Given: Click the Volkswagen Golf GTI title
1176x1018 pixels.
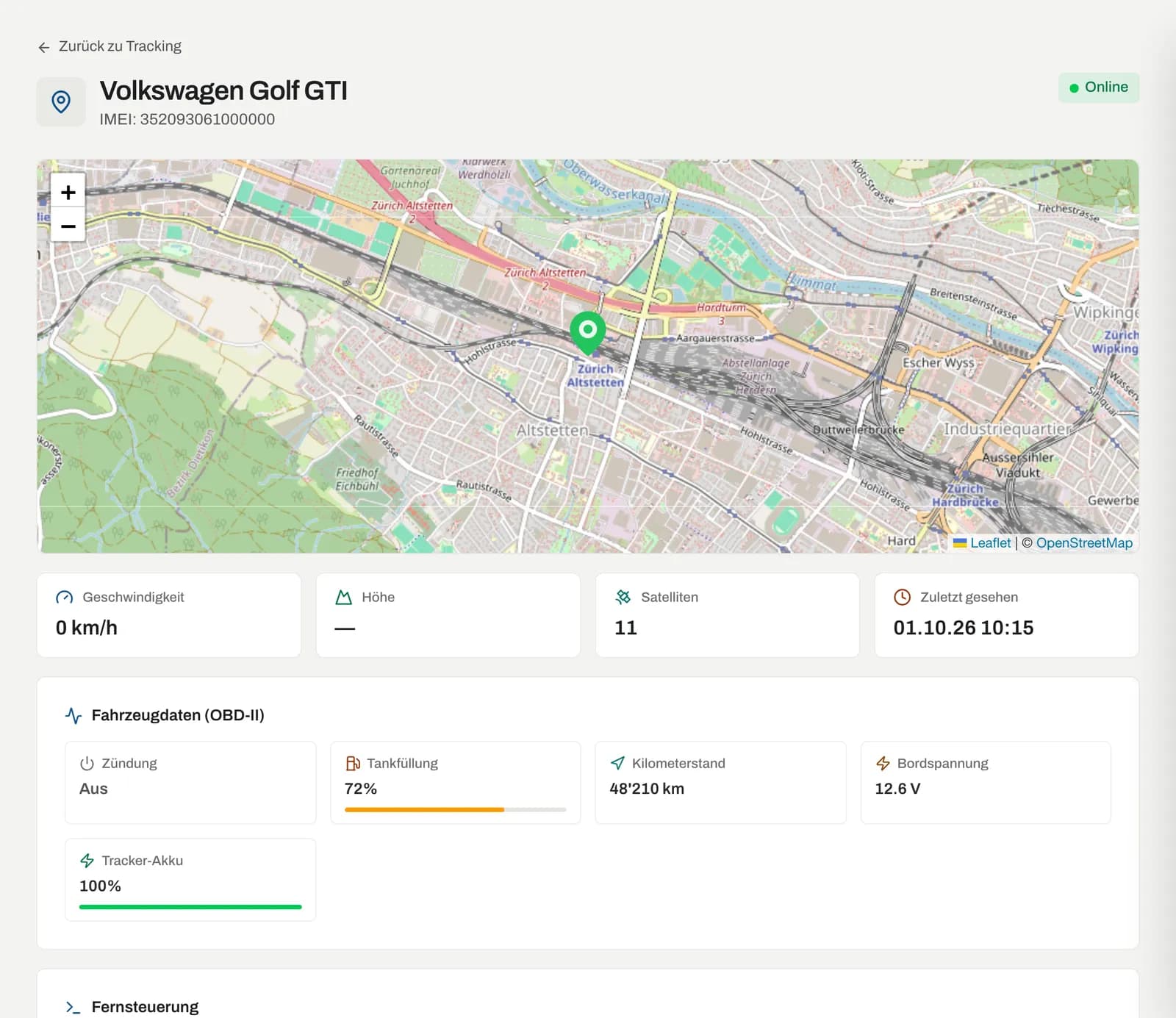Looking at the screenshot, I should coord(223,91).
